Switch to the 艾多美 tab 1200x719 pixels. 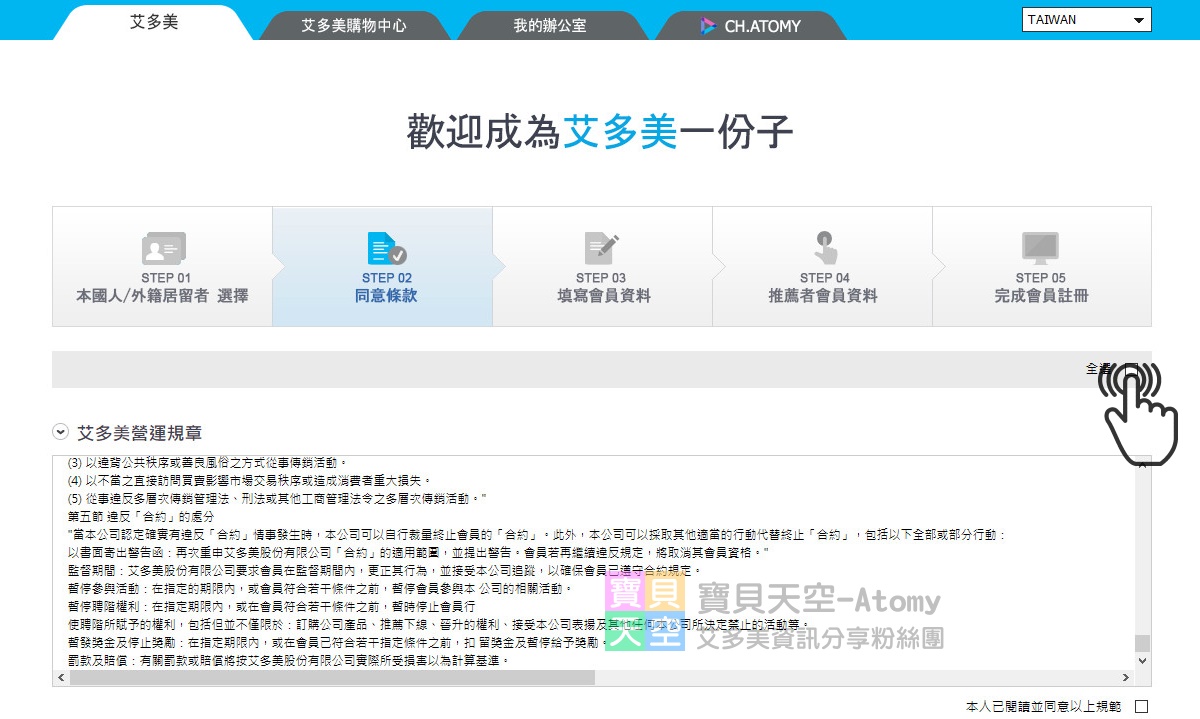pos(154,22)
